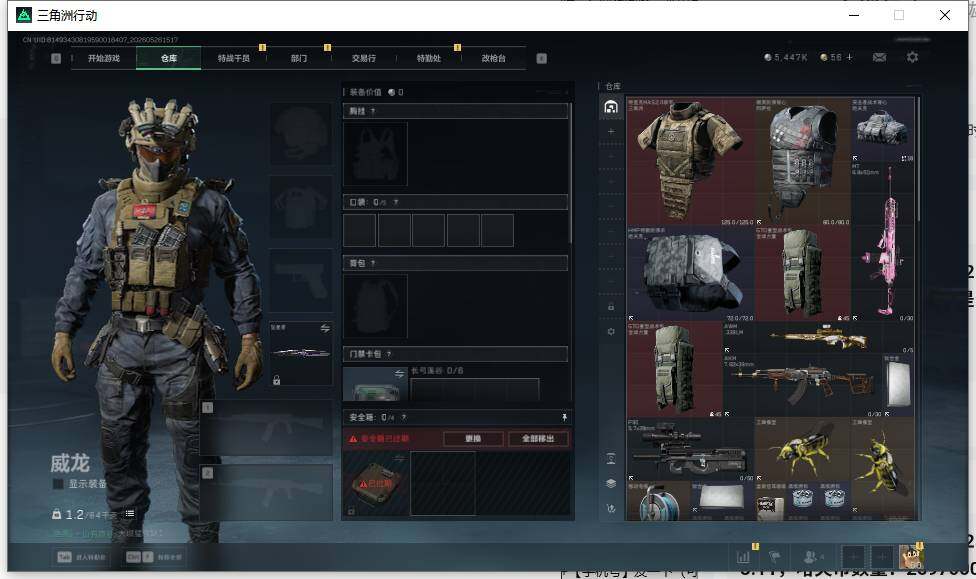The height and width of the screenshot is (579, 976).
Task: Select the 仓库 tab
Action: 169,58
